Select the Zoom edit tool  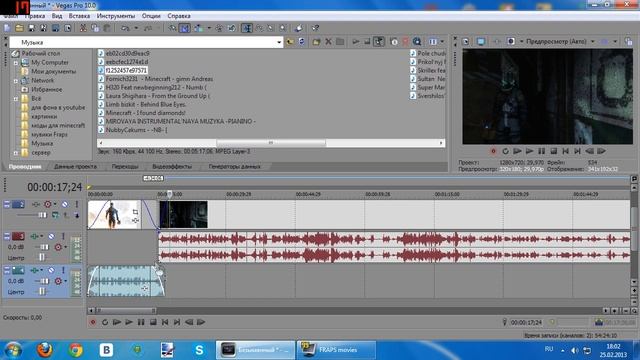coord(282,28)
